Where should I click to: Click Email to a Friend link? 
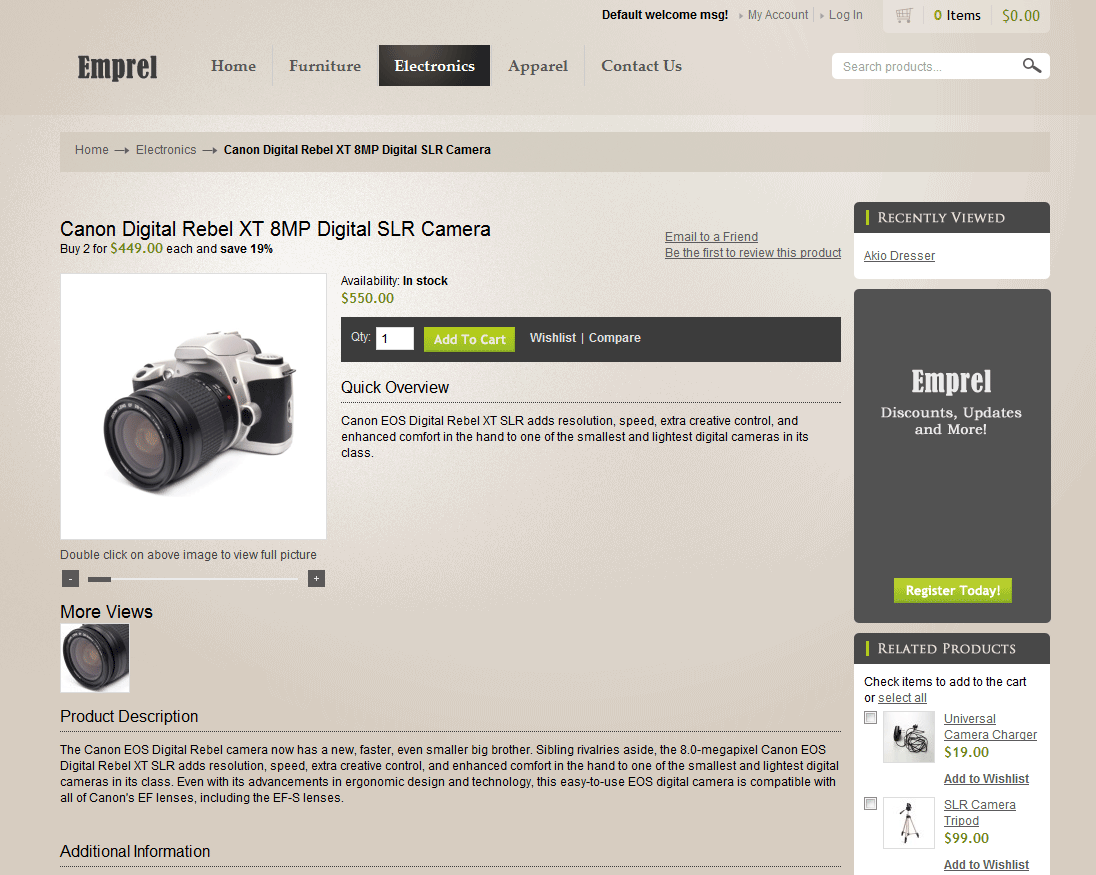(x=711, y=237)
